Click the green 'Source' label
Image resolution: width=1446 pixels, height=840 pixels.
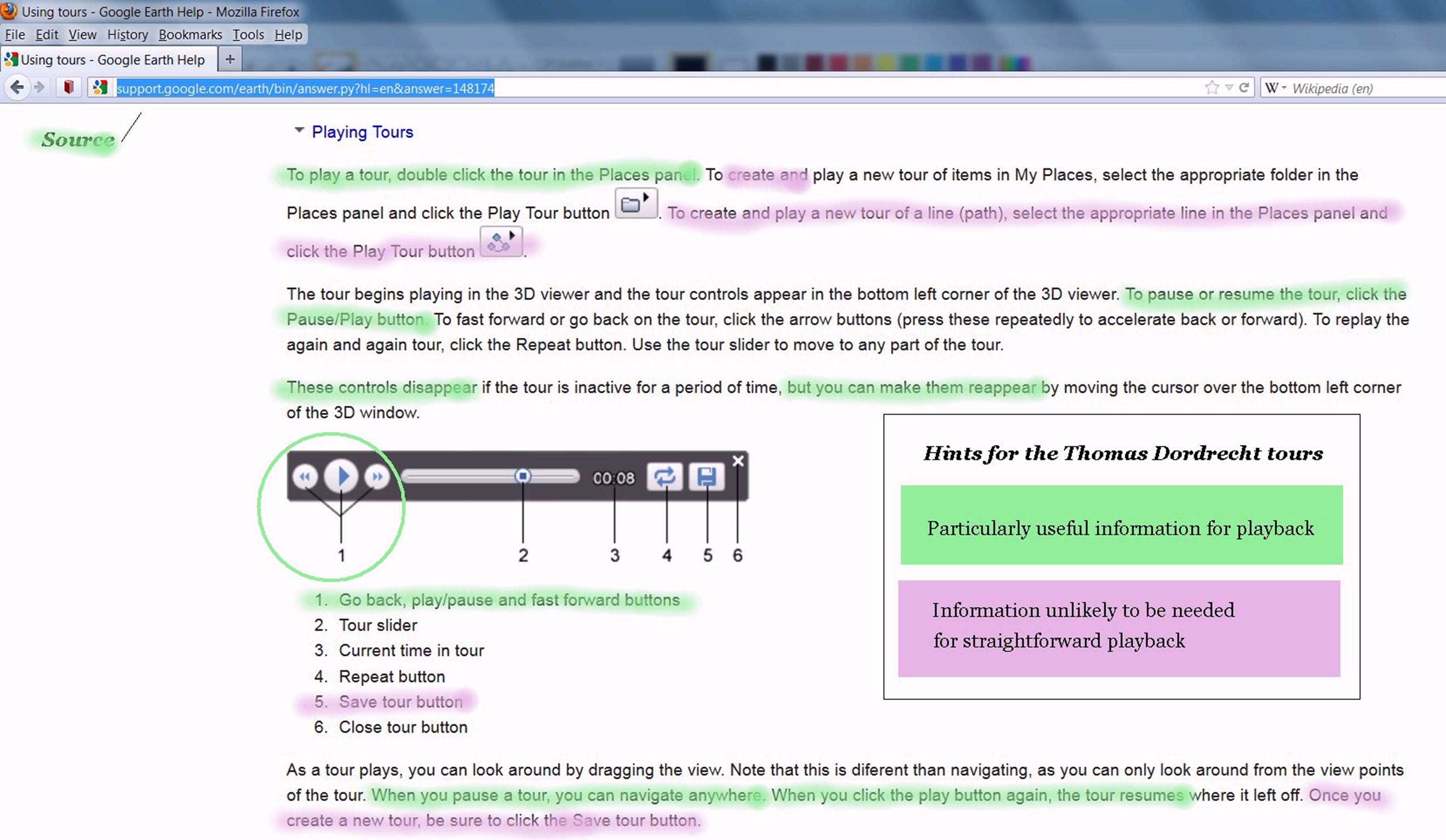[x=78, y=140]
